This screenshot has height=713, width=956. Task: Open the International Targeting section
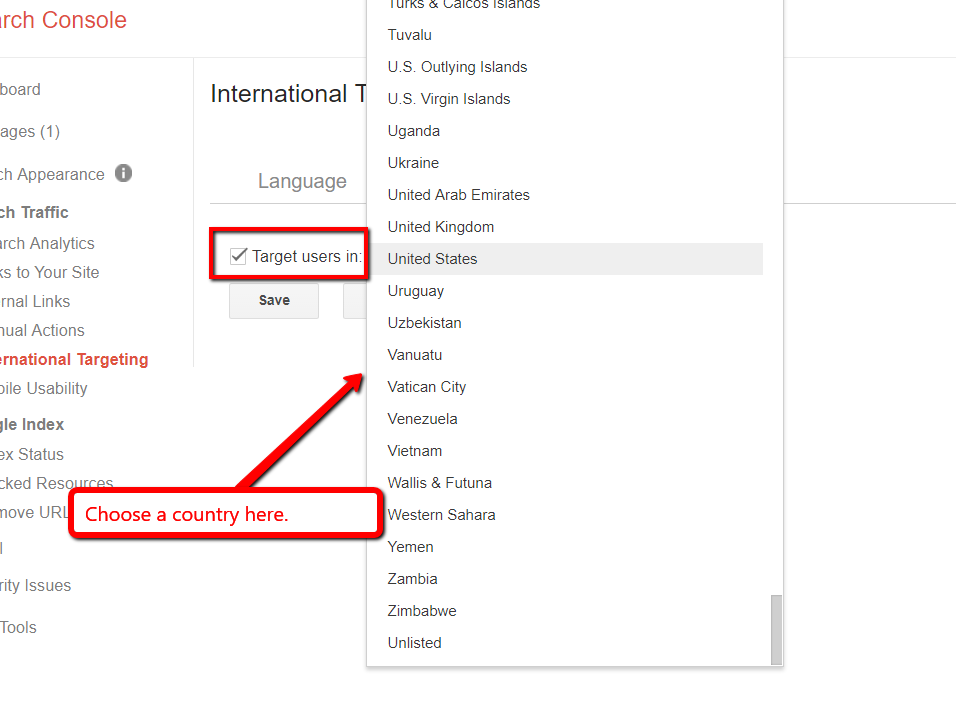[x=74, y=359]
